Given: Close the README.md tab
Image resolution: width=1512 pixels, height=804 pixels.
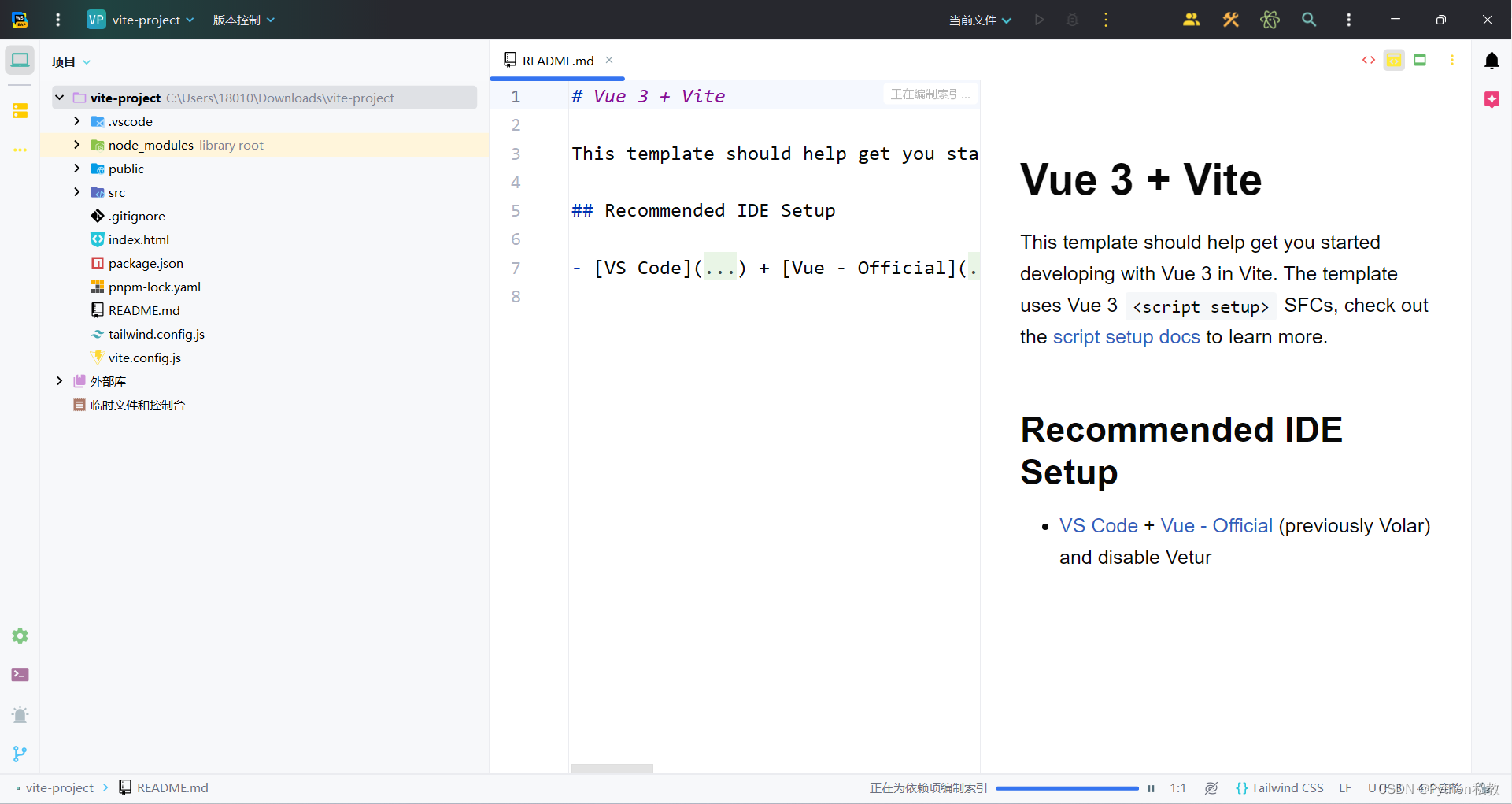Looking at the screenshot, I should tap(609, 60).
